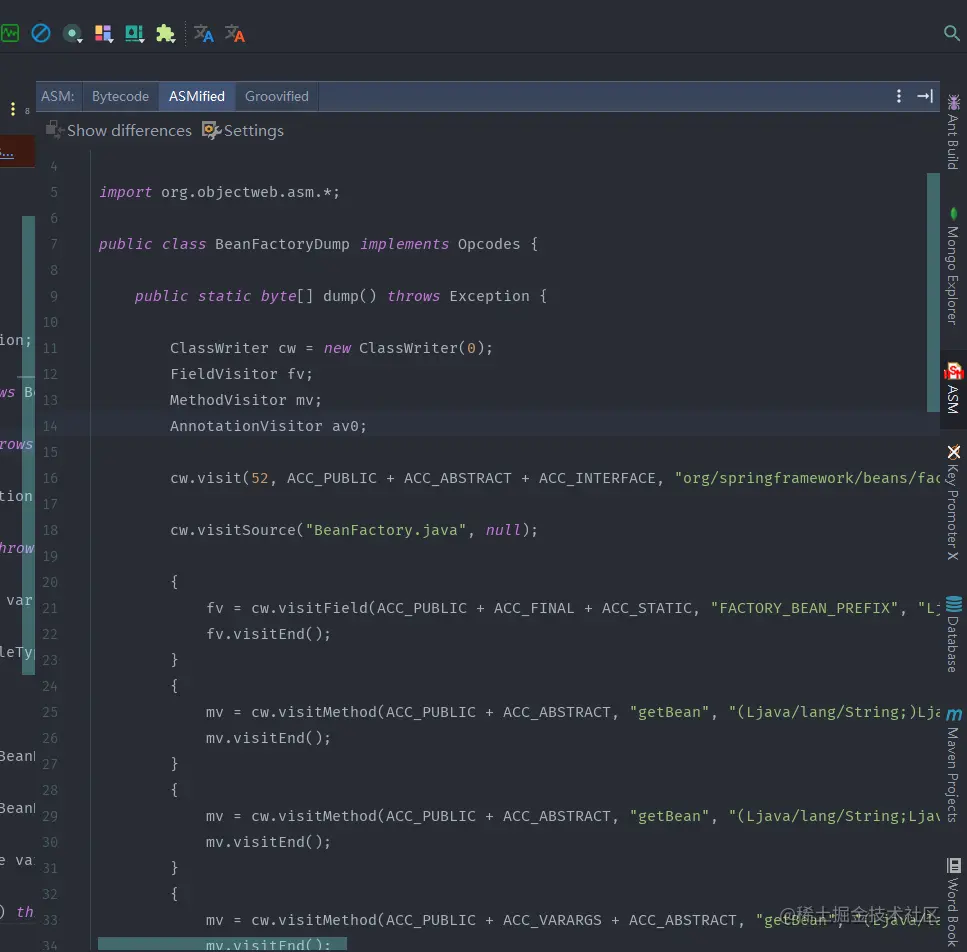The image size is (967, 952).
Task: Open the green puzzle-piece plugins icon
Action: click(x=165, y=33)
